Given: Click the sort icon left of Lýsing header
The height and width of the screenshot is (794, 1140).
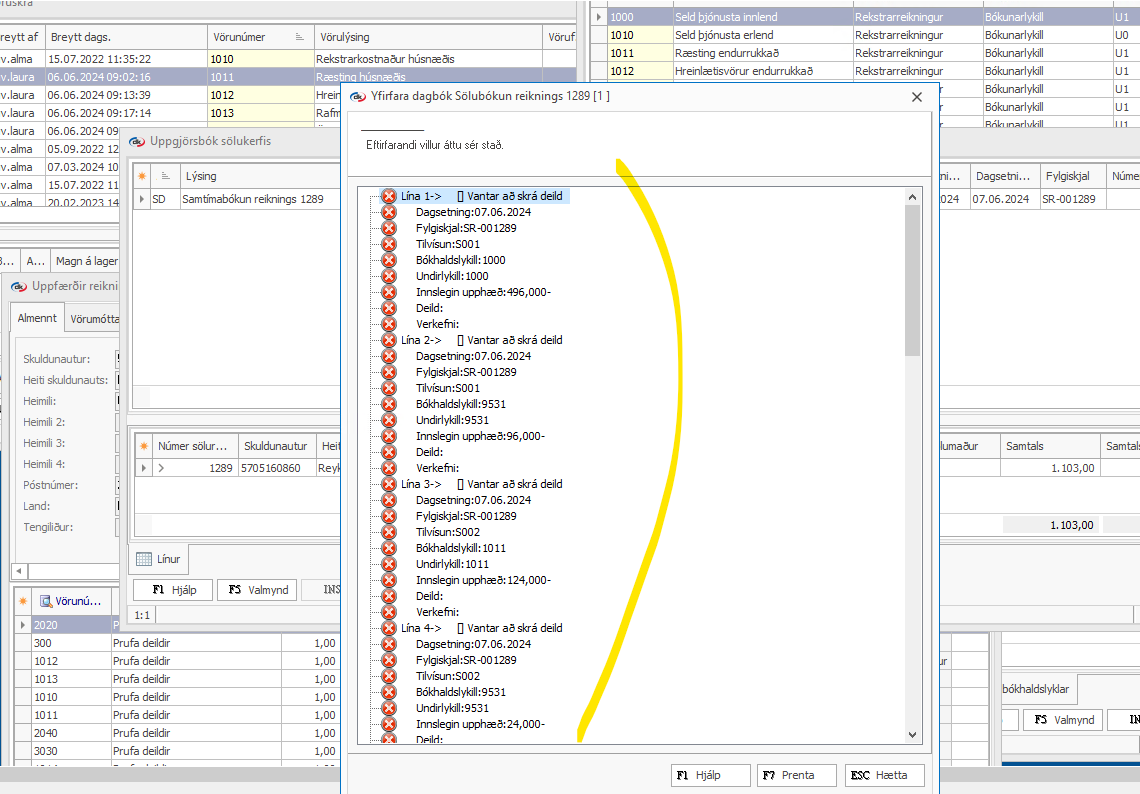Looking at the screenshot, I should coord(166,176).
